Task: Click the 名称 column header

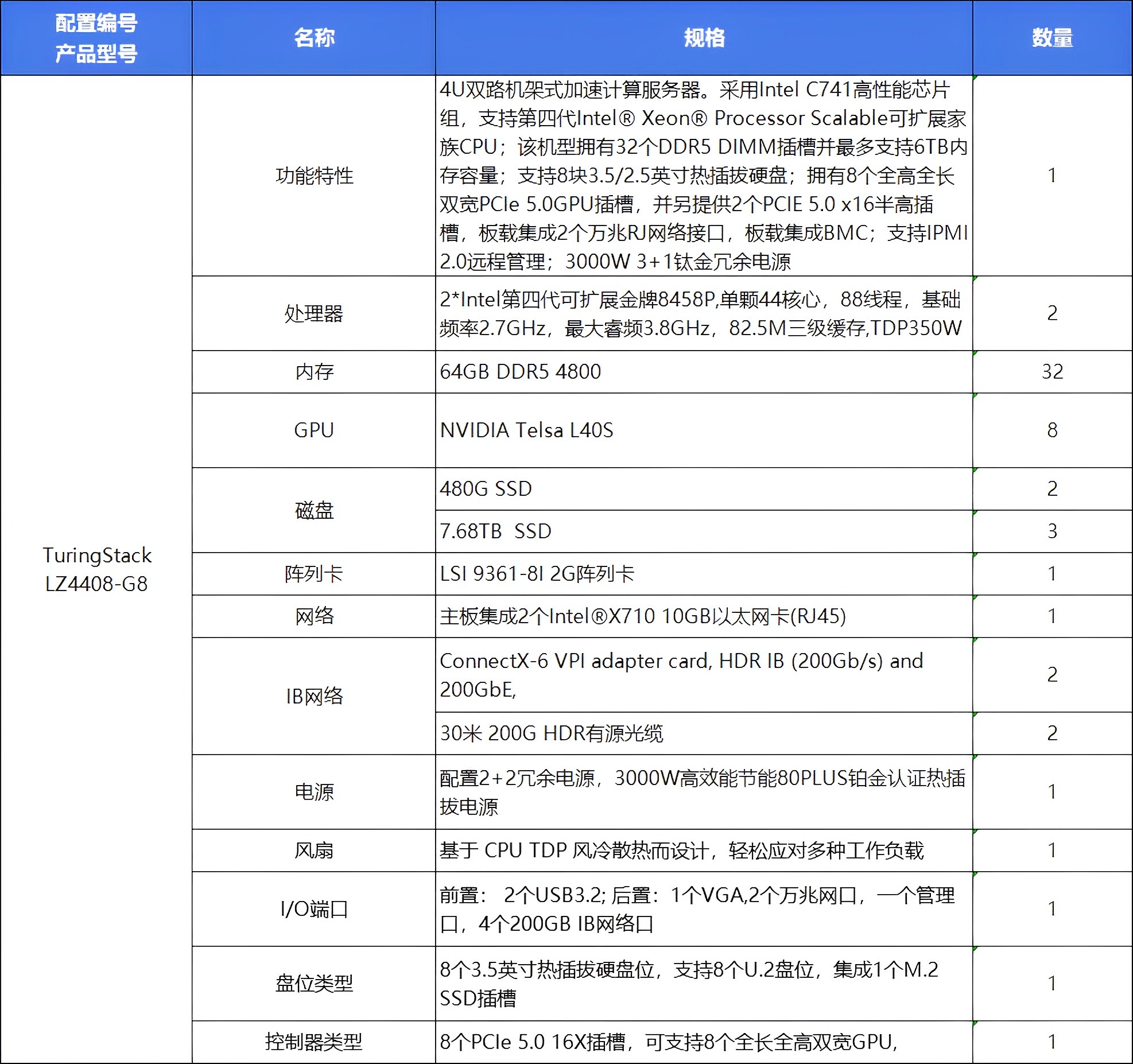Action: click(314, 38)
